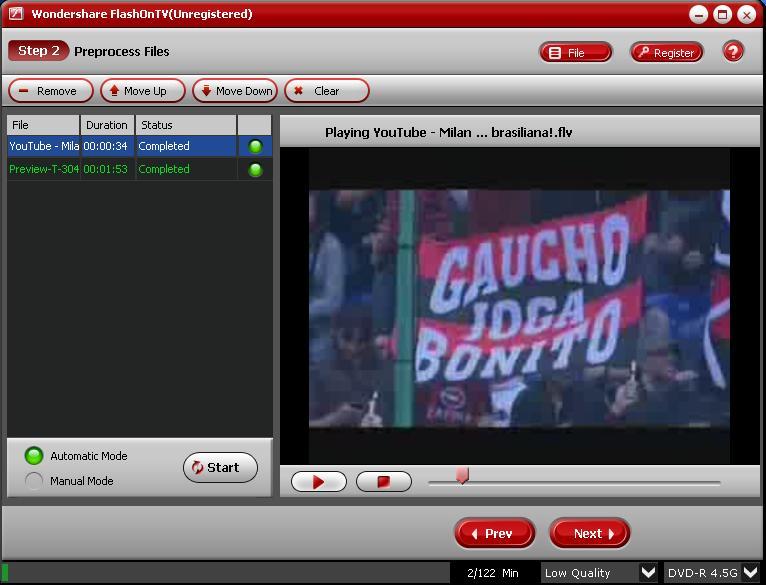This screenshot has height=585, width=766.
Task: Select Automatic Mode radio button
Action: click(x=34, y=455)
